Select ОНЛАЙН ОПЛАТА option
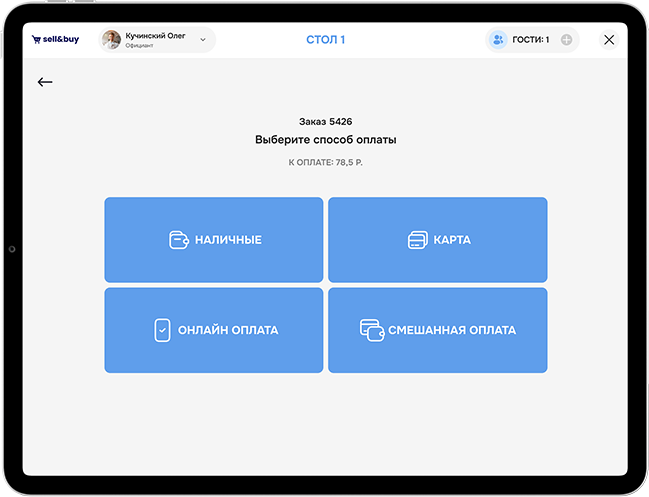 coord(214,330)
